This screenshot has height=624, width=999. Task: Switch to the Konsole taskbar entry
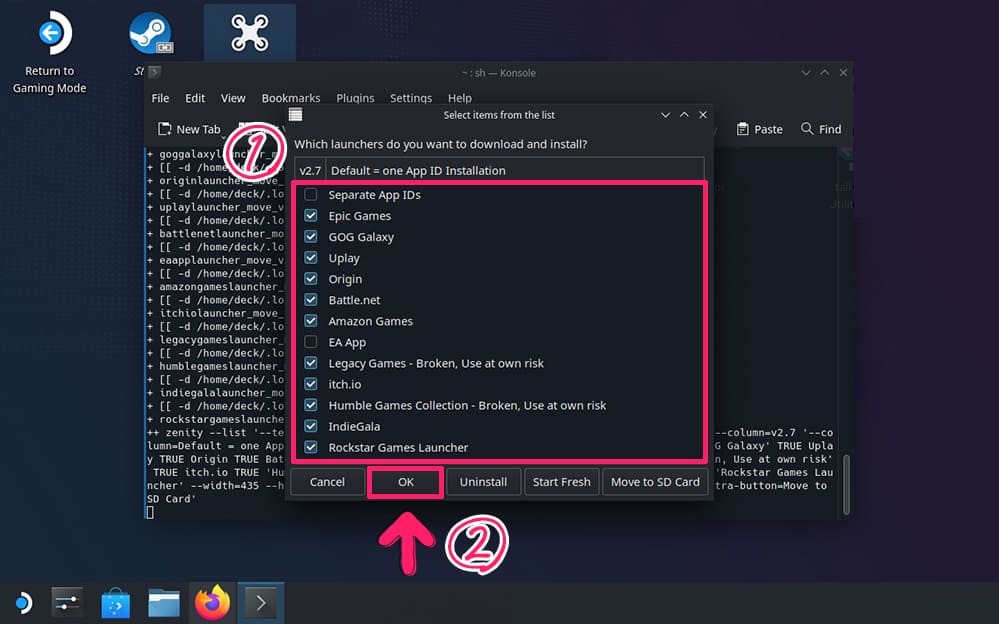tap(261, 602)
